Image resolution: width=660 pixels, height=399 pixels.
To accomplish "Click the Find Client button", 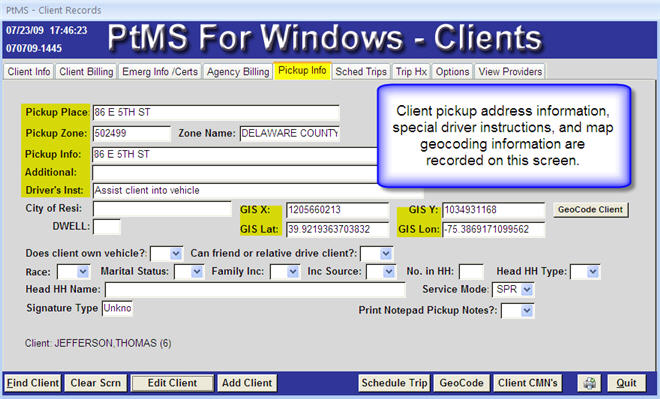I will [x=33, y=383].
